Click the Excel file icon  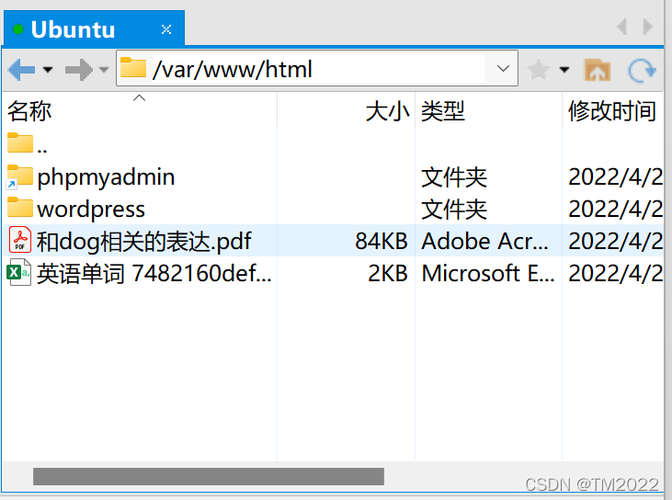pyautogui.click(x=19, y=272)
